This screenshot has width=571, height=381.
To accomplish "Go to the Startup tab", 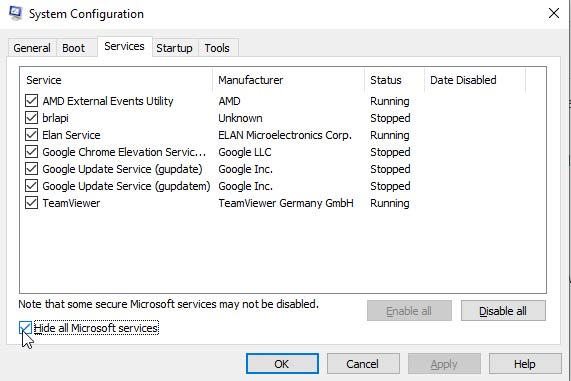I will (174, 48).
